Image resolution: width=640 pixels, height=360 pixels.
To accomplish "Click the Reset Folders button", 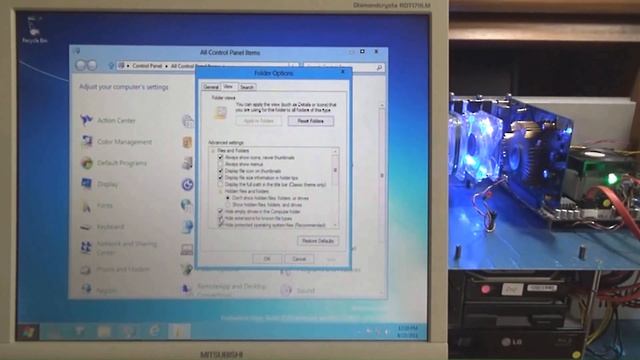I will click(x=311, y=121).
